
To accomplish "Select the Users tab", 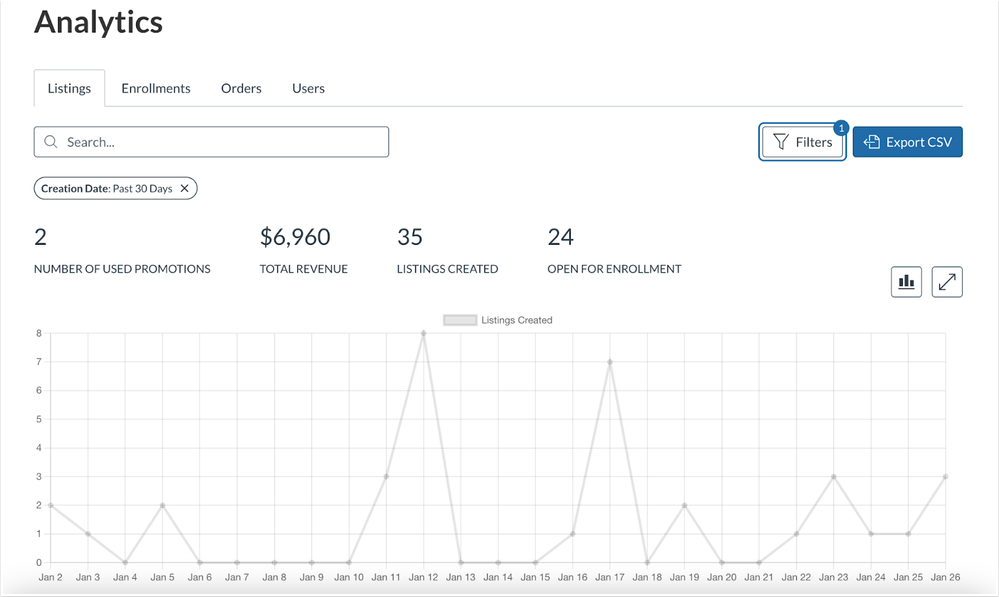I will [x=308, y=88].
